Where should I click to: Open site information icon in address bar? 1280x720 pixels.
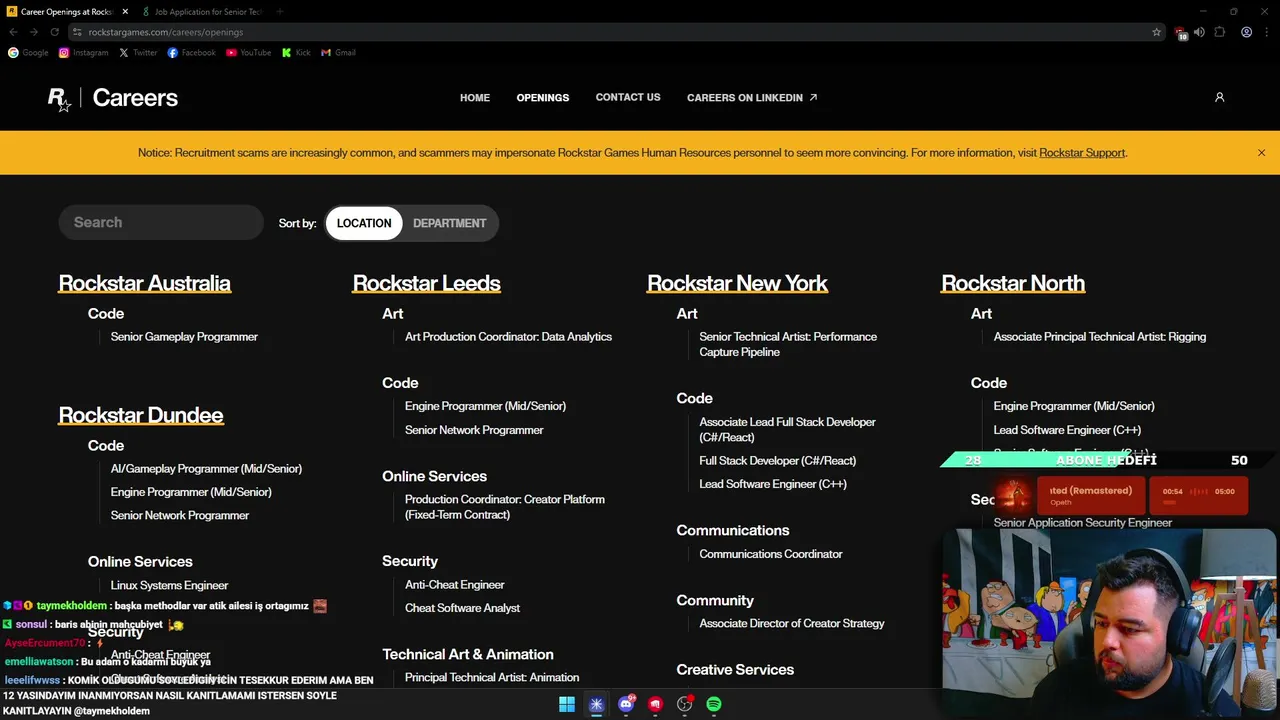77,32
